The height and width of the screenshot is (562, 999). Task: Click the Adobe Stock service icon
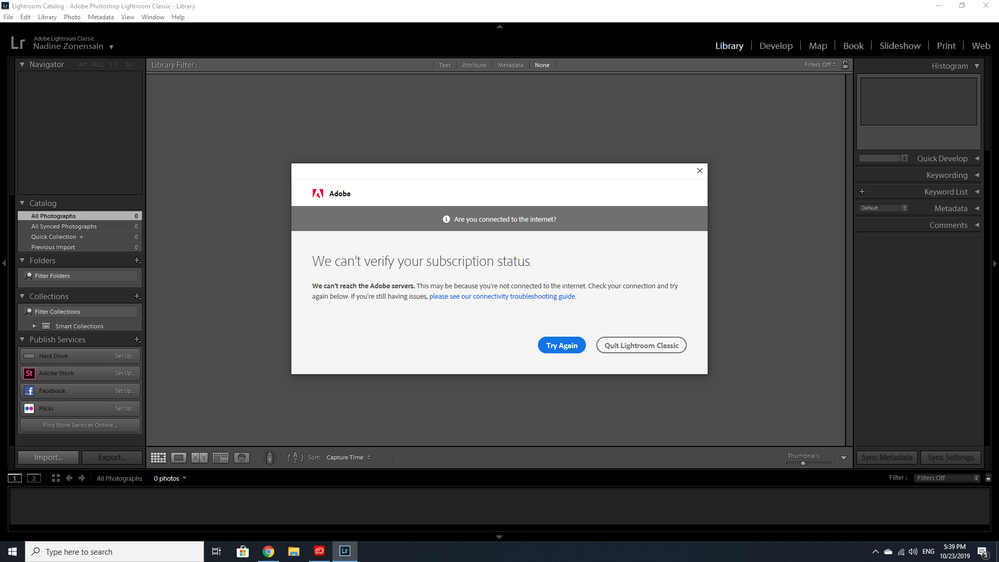pyautogui.click(x=29, y=373)
